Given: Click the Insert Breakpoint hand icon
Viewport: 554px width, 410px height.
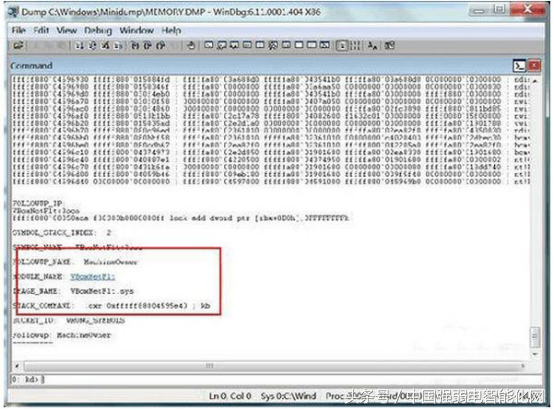Looking at the screenshot, I should pyautogui.click(x=191, y=45).
